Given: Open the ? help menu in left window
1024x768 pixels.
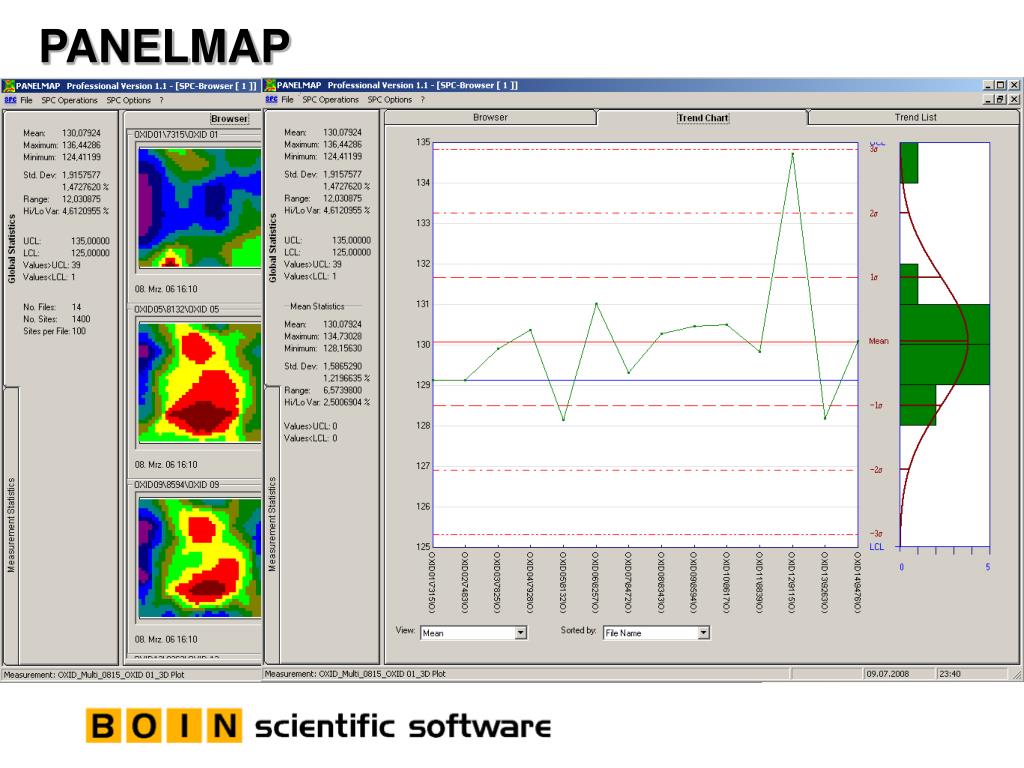Looking at the screenshot, I should tap(161, 101).
